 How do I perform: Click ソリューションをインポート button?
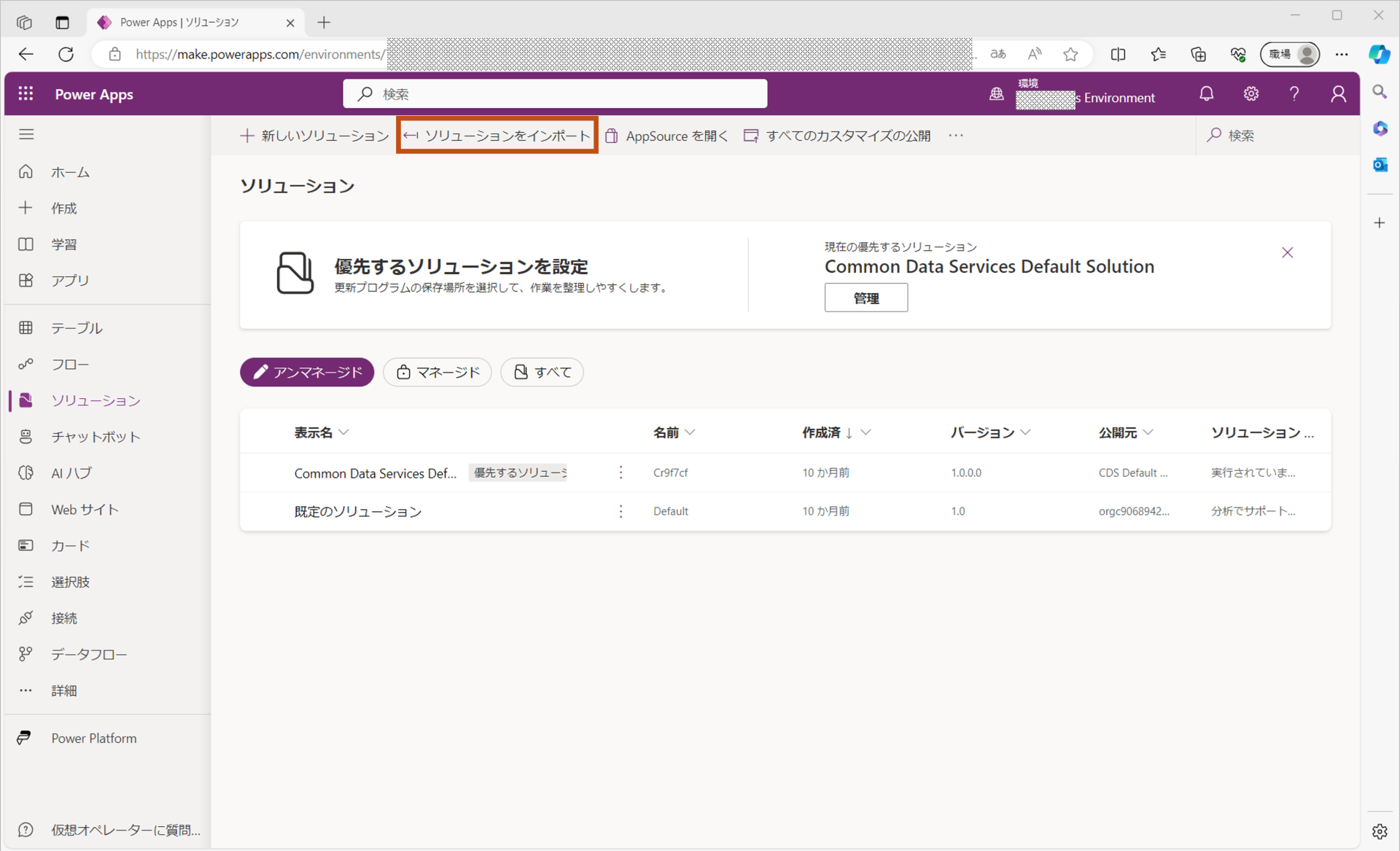tap(497, 136)
